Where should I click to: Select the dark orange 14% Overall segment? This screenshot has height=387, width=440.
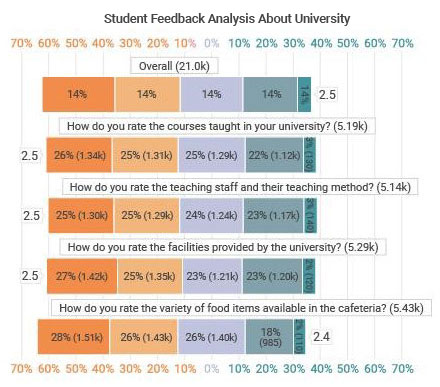click(x=78, y=94)
